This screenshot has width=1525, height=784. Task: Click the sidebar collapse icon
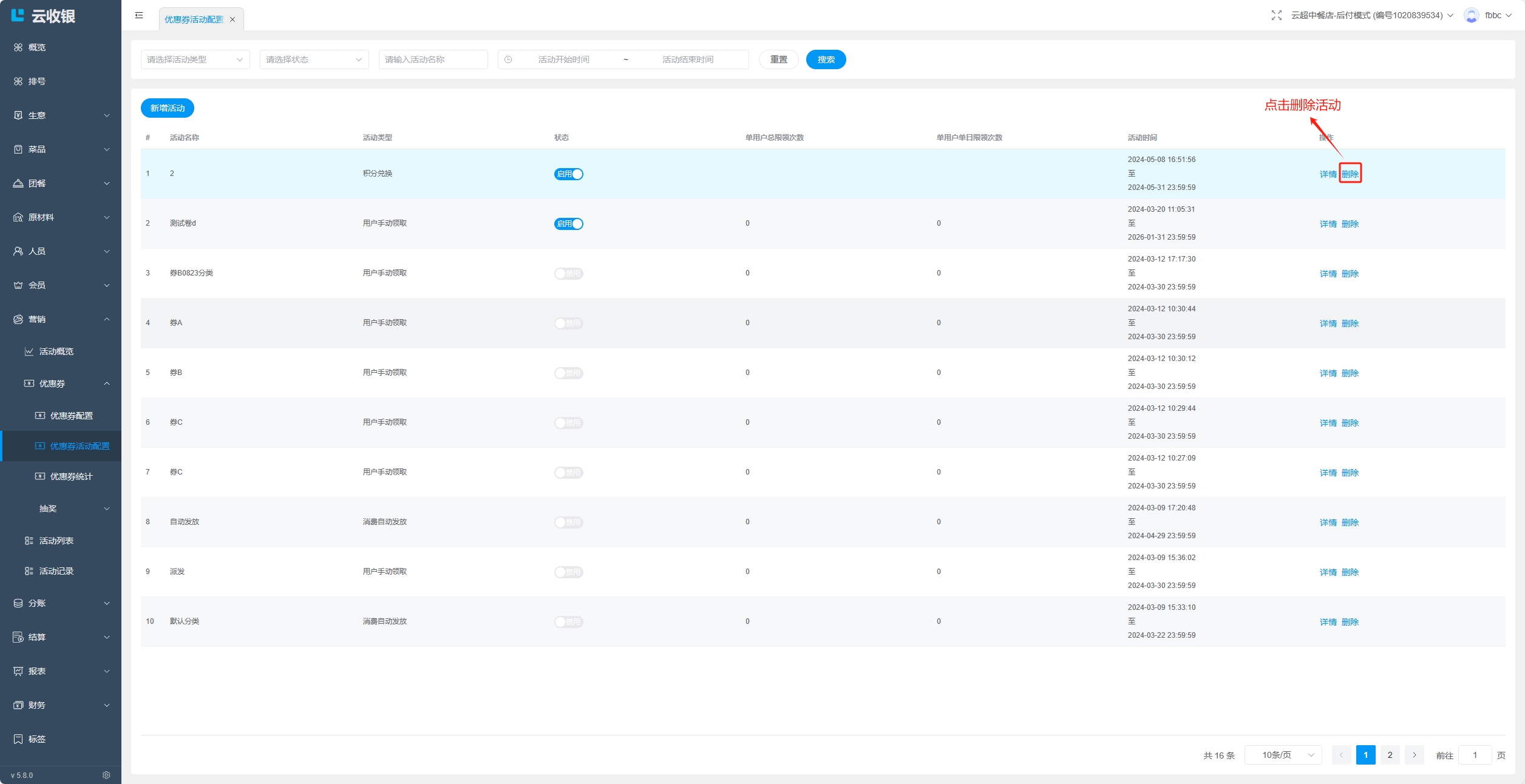pos(139,15)
